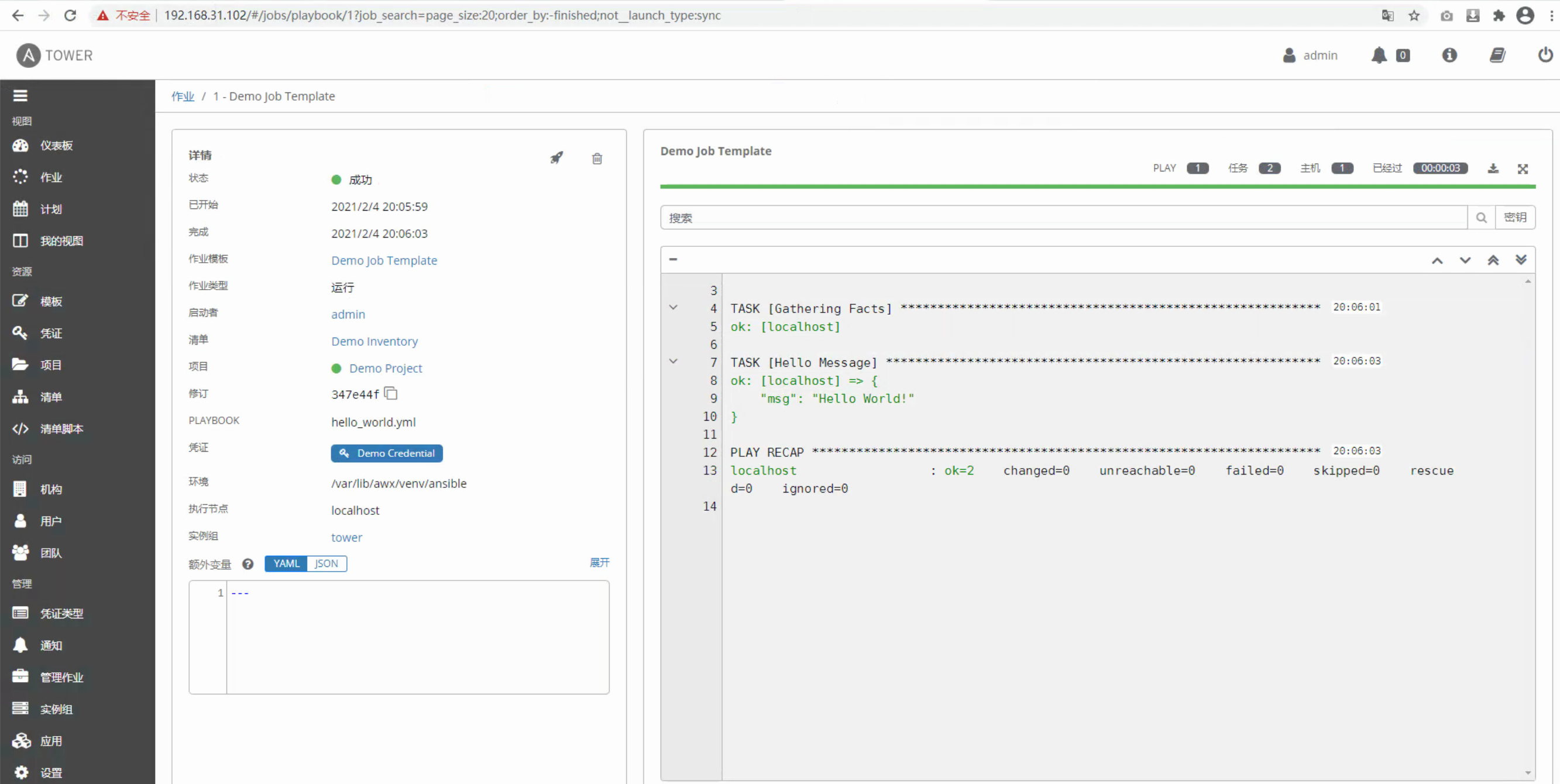1560x784 pixels.
Task: Copy revision 347e44f to clipboard
Action: point(391,394)
